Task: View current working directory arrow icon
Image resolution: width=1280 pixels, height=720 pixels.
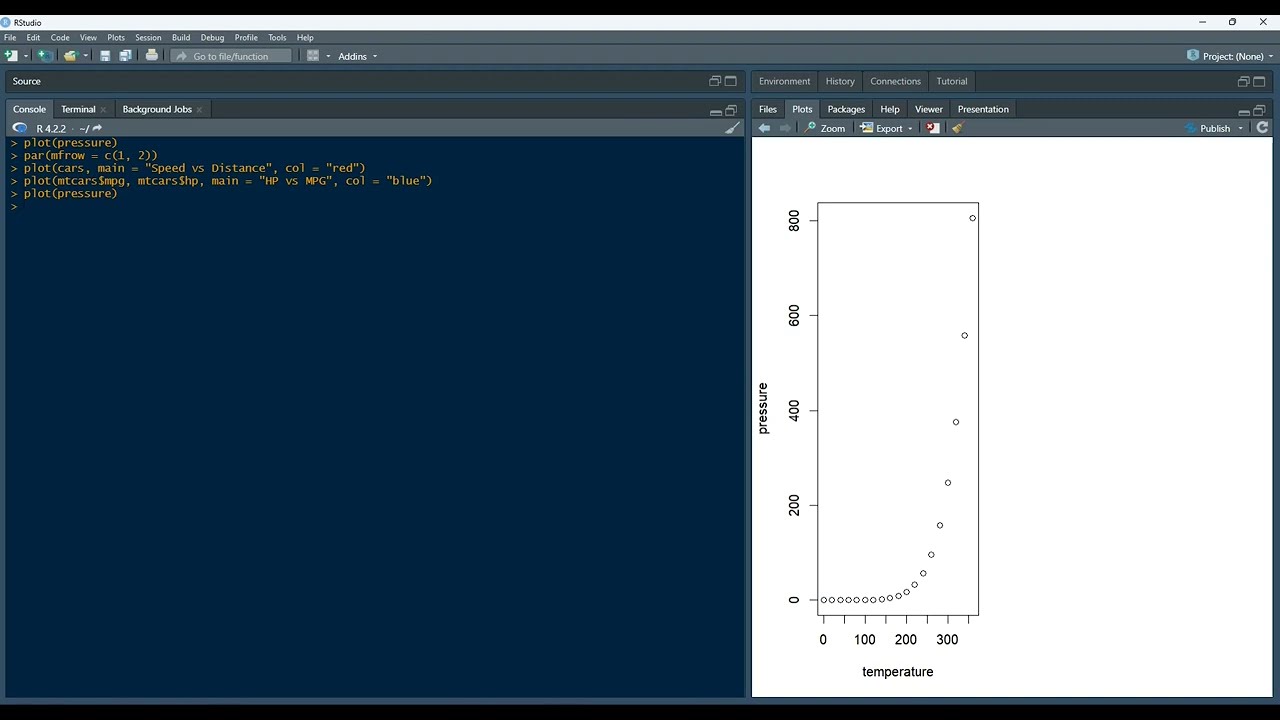Action: click(x=97, y=128)
